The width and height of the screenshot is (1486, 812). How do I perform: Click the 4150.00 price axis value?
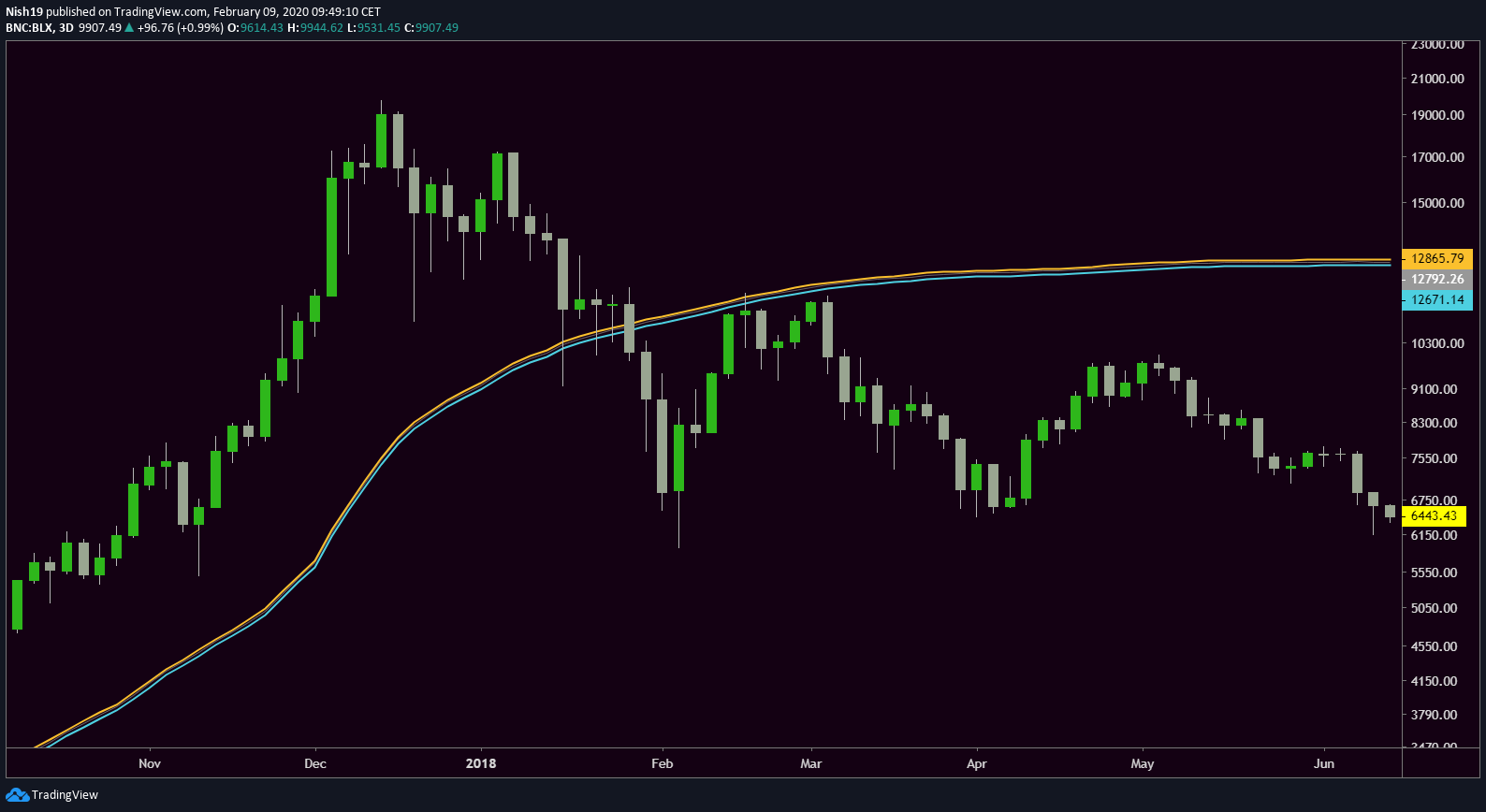pos(1435,681)
